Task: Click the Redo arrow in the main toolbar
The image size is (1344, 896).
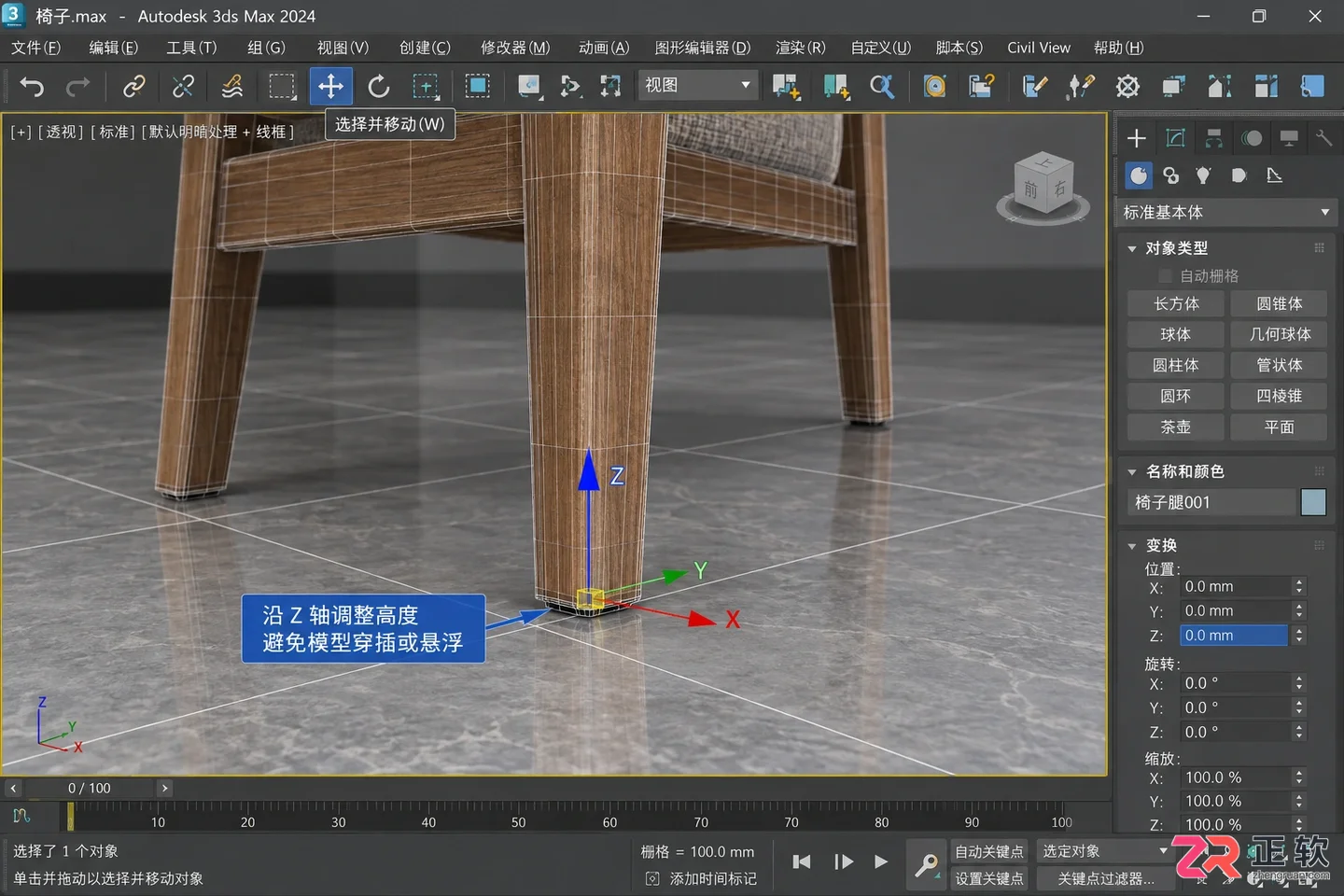Action: [78, 87]
